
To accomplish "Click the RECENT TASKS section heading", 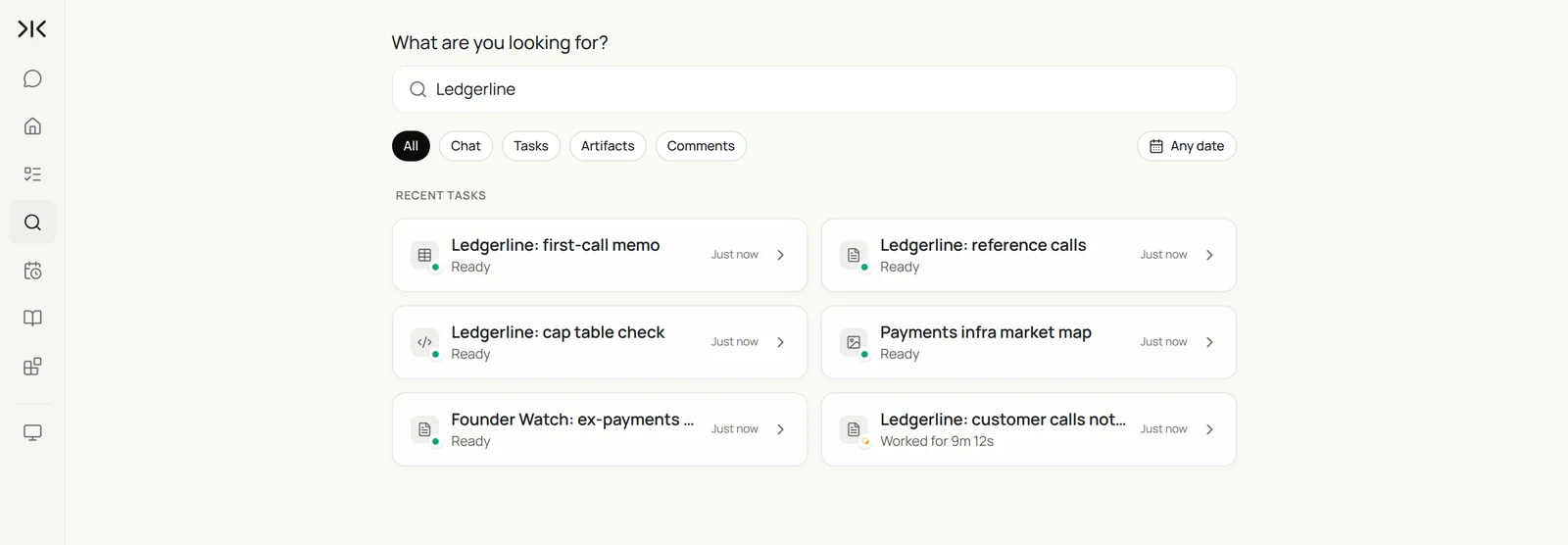I will [x=441, y=196].
